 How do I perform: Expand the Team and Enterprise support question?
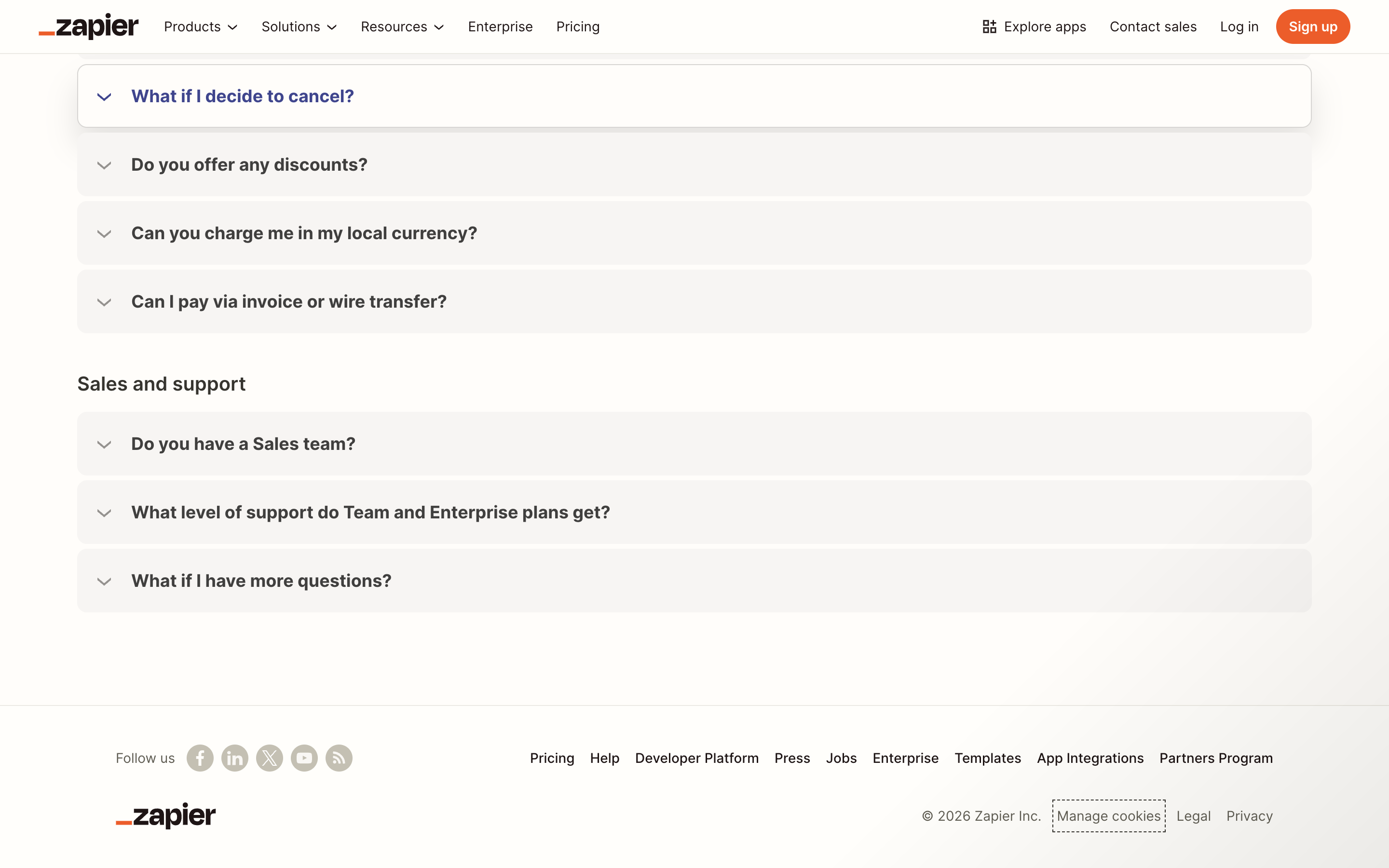click(x=694, y=512)
